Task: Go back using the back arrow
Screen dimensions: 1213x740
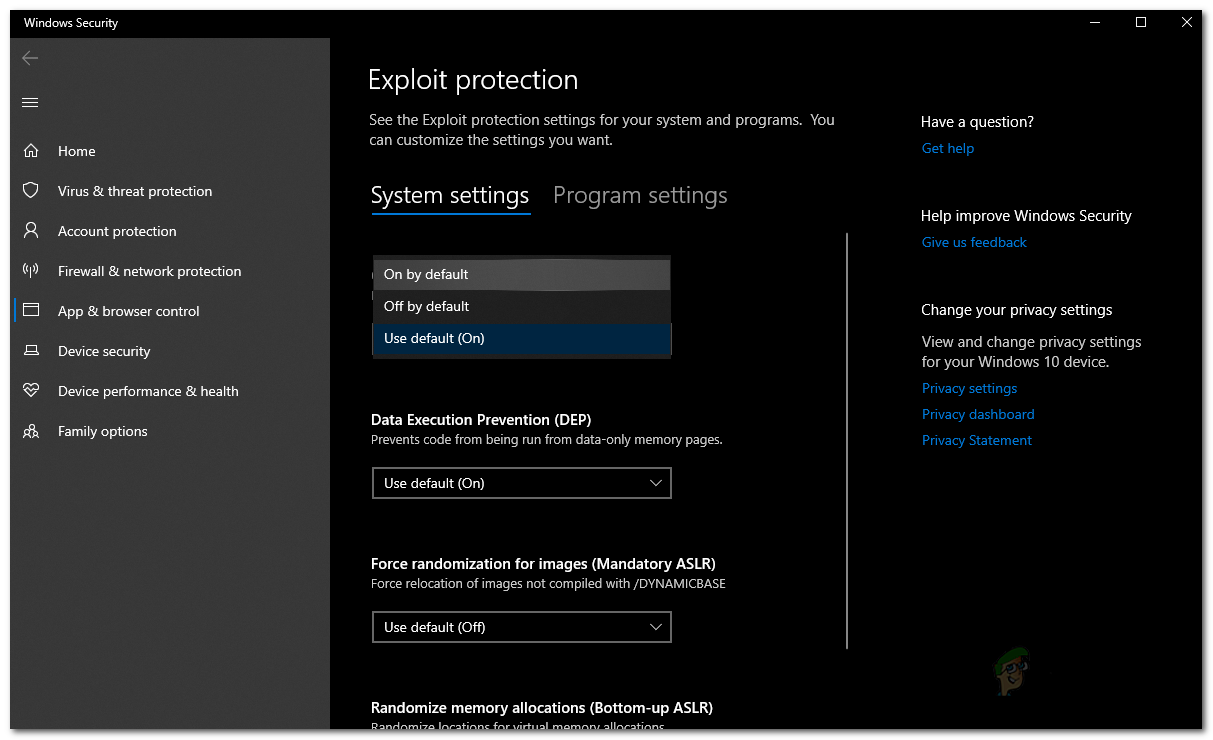Action: tap(30, 58)
